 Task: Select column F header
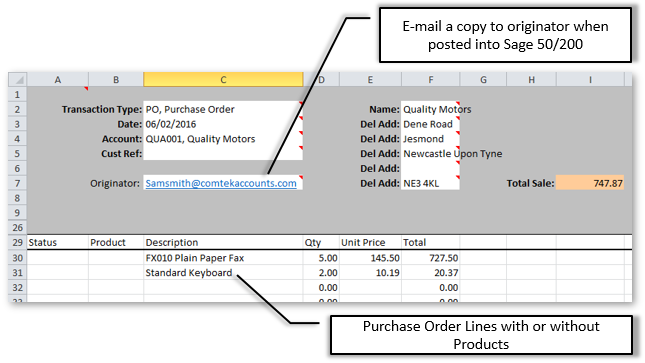pos(431,79)
